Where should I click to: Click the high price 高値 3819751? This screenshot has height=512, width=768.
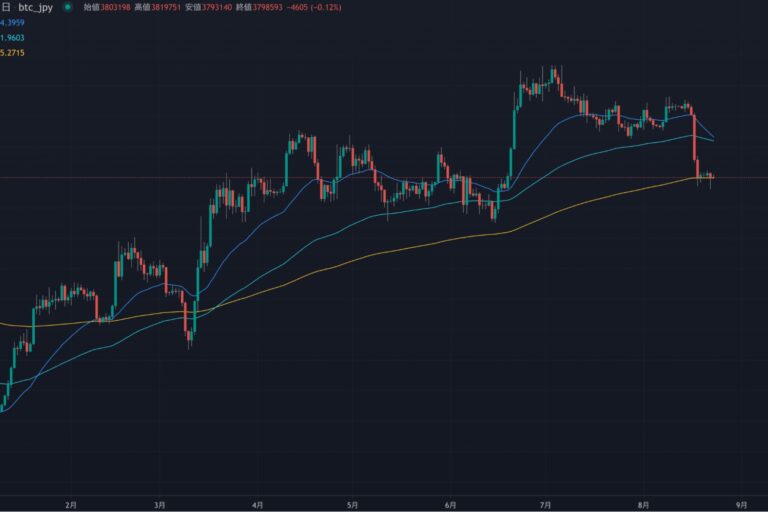tap(157, 7)
